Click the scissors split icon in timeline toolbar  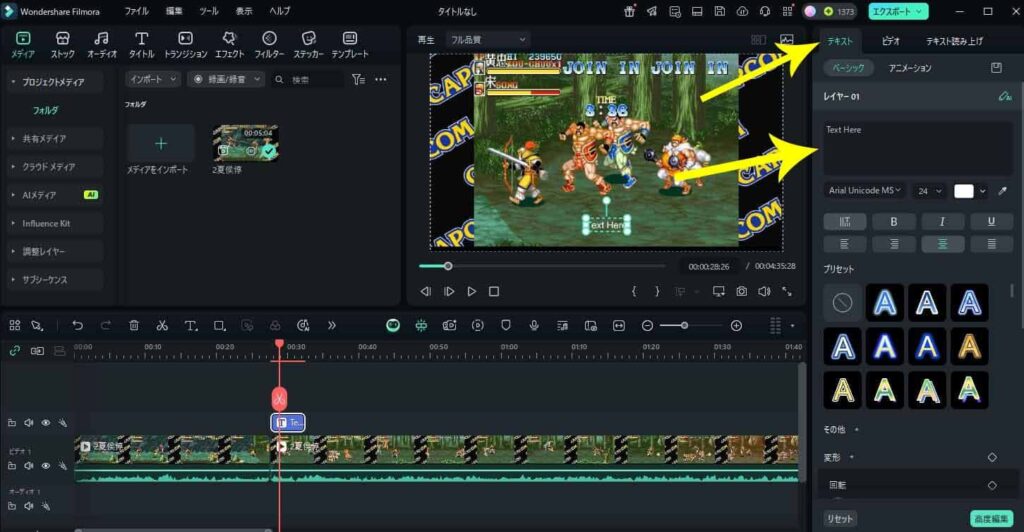point(162,325)
